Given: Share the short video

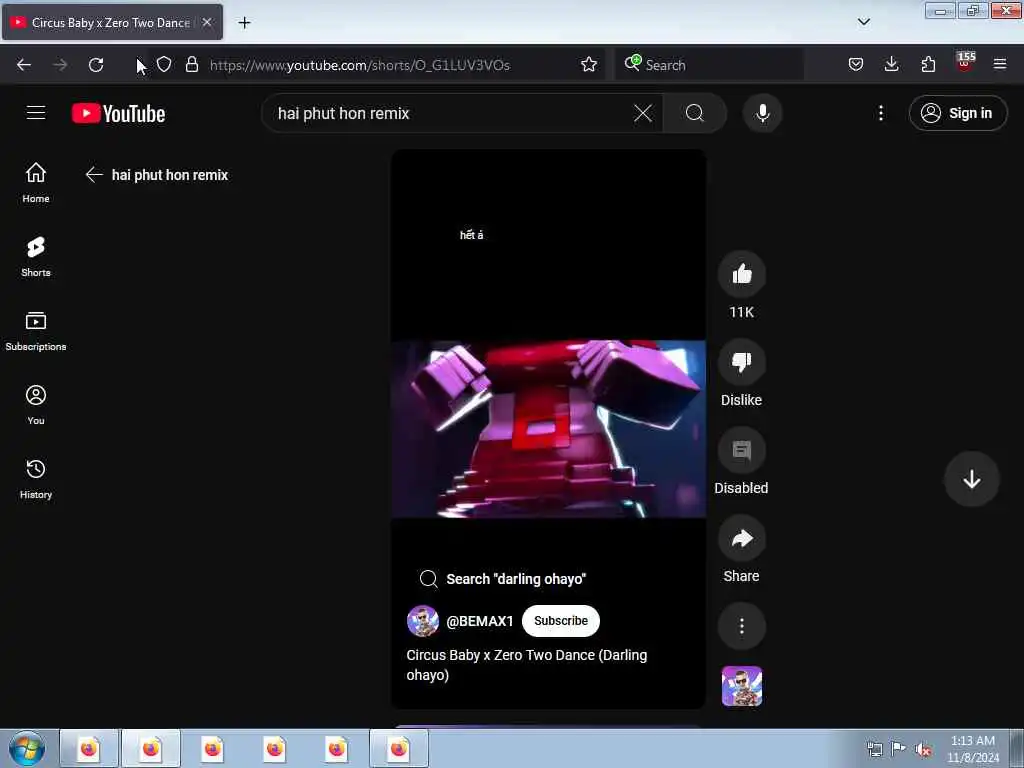Looking at the screenshot, I should point(741,539).
